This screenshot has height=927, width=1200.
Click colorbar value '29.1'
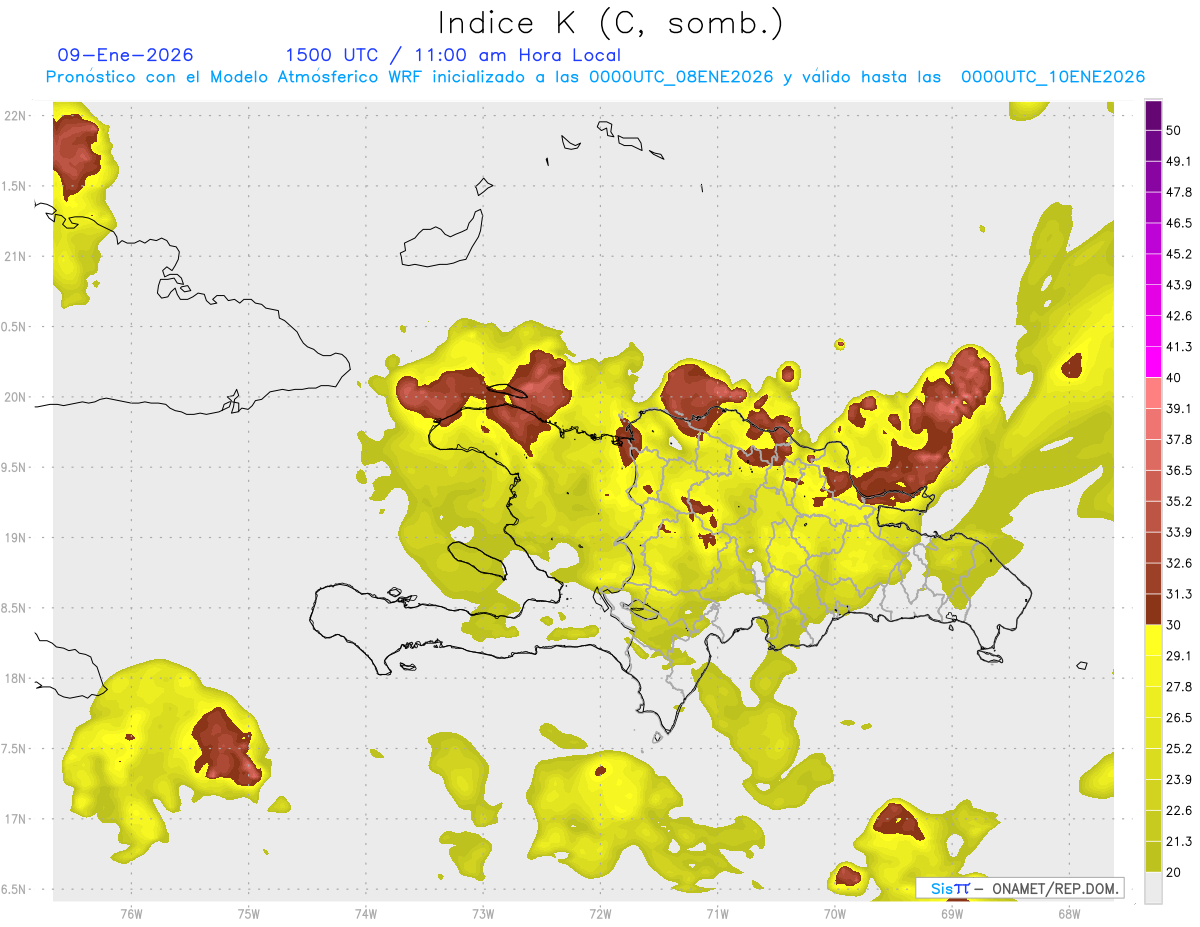1179,656
